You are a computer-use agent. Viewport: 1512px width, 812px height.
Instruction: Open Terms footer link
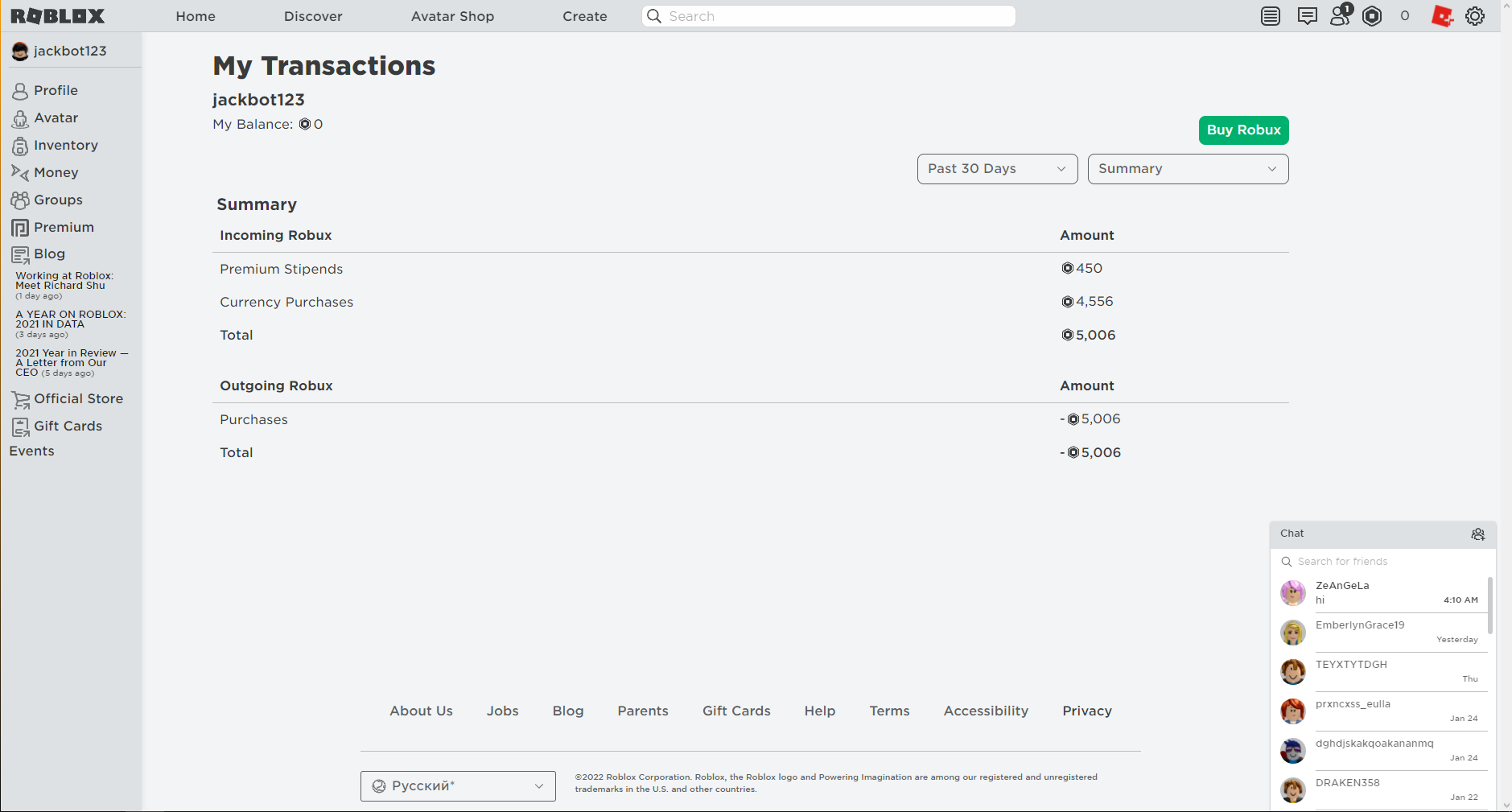tap(889, 711)
